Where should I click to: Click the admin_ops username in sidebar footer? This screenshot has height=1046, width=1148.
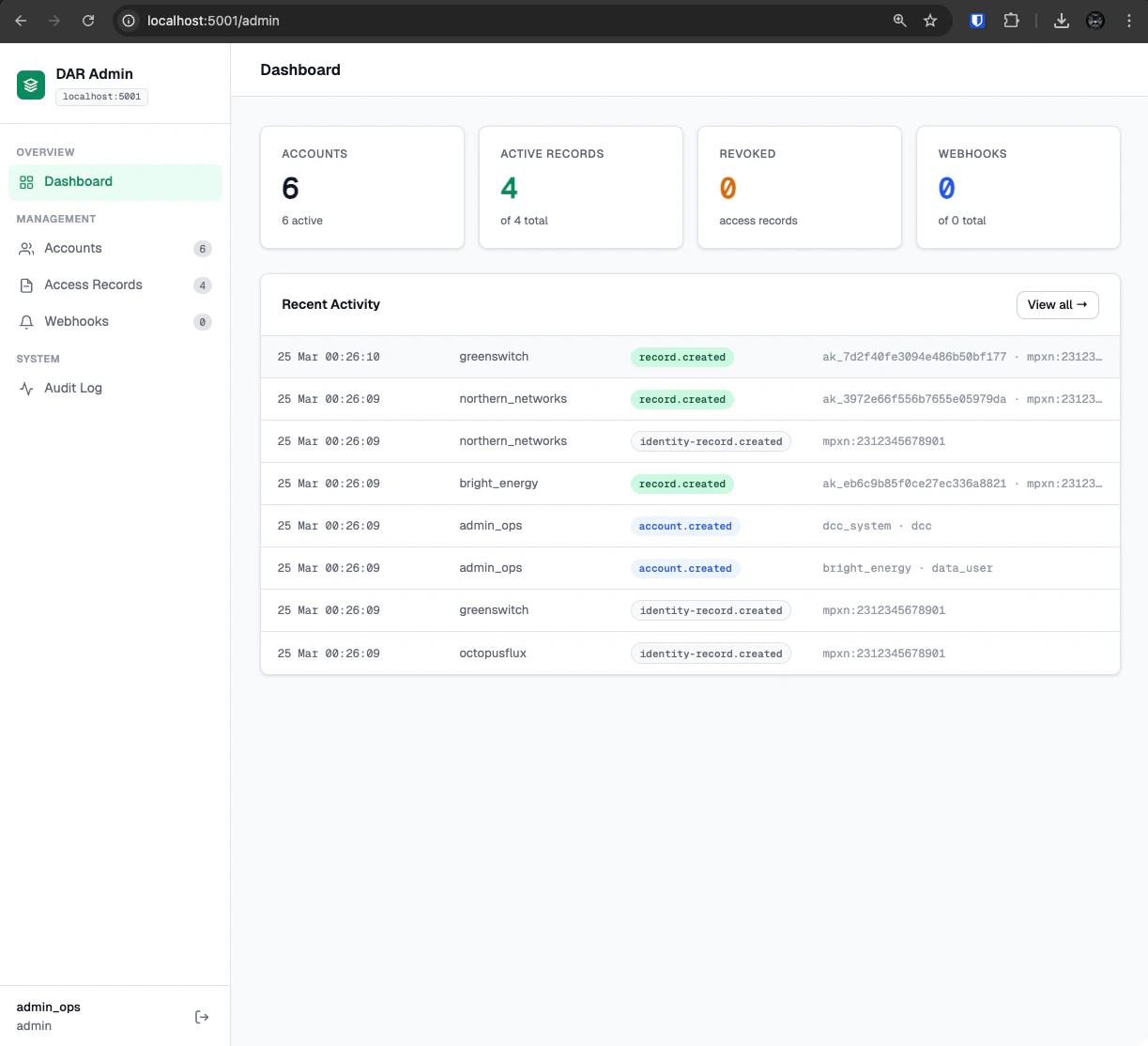tap(49, 1008)
